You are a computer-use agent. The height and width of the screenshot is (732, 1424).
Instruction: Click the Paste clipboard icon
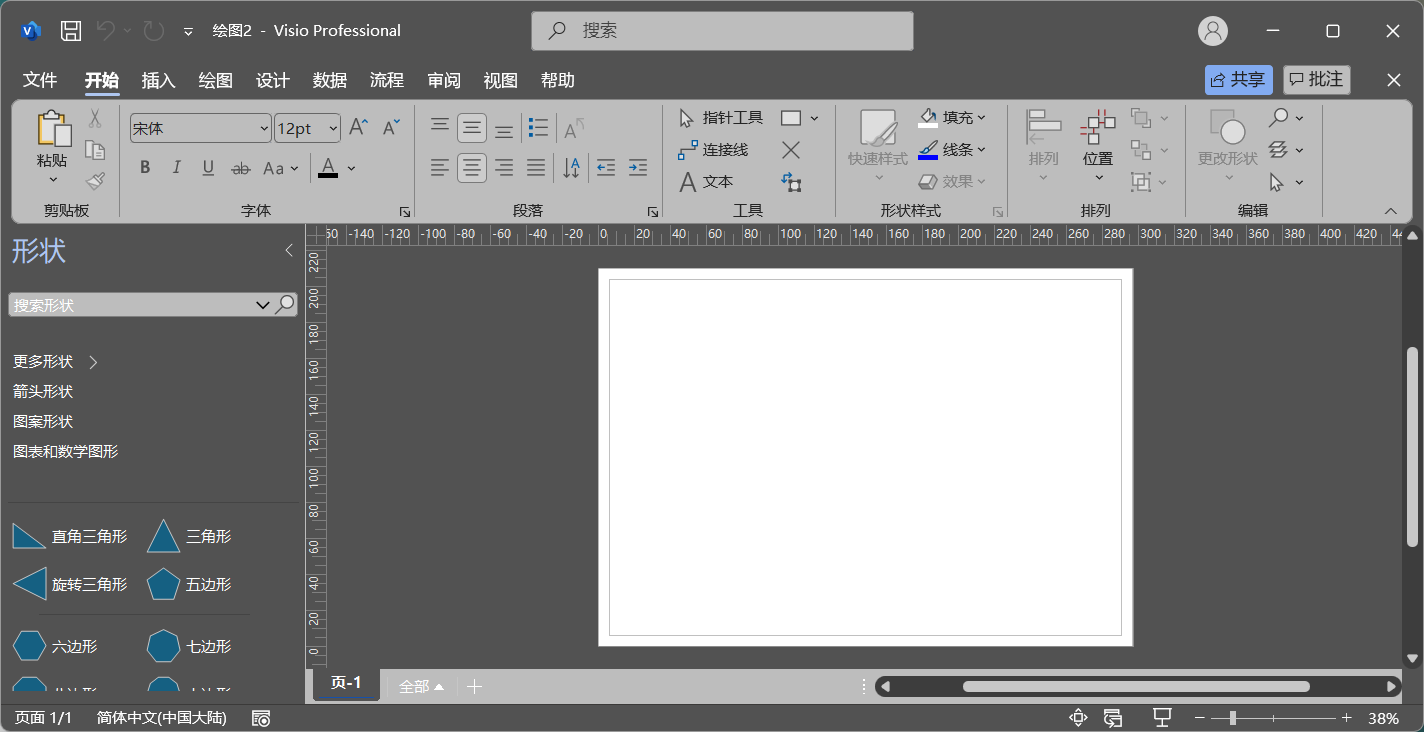coord(54,129)
